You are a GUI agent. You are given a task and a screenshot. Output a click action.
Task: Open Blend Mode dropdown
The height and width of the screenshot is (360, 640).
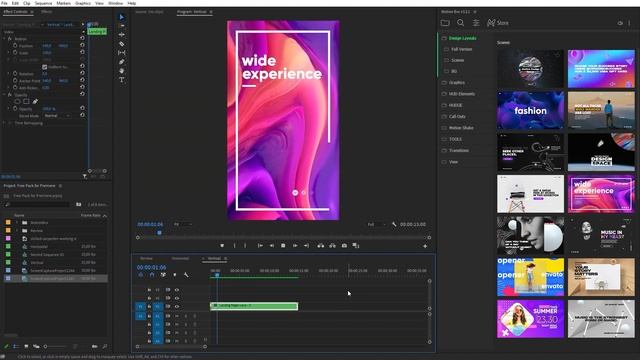click(x=57, y=116)
